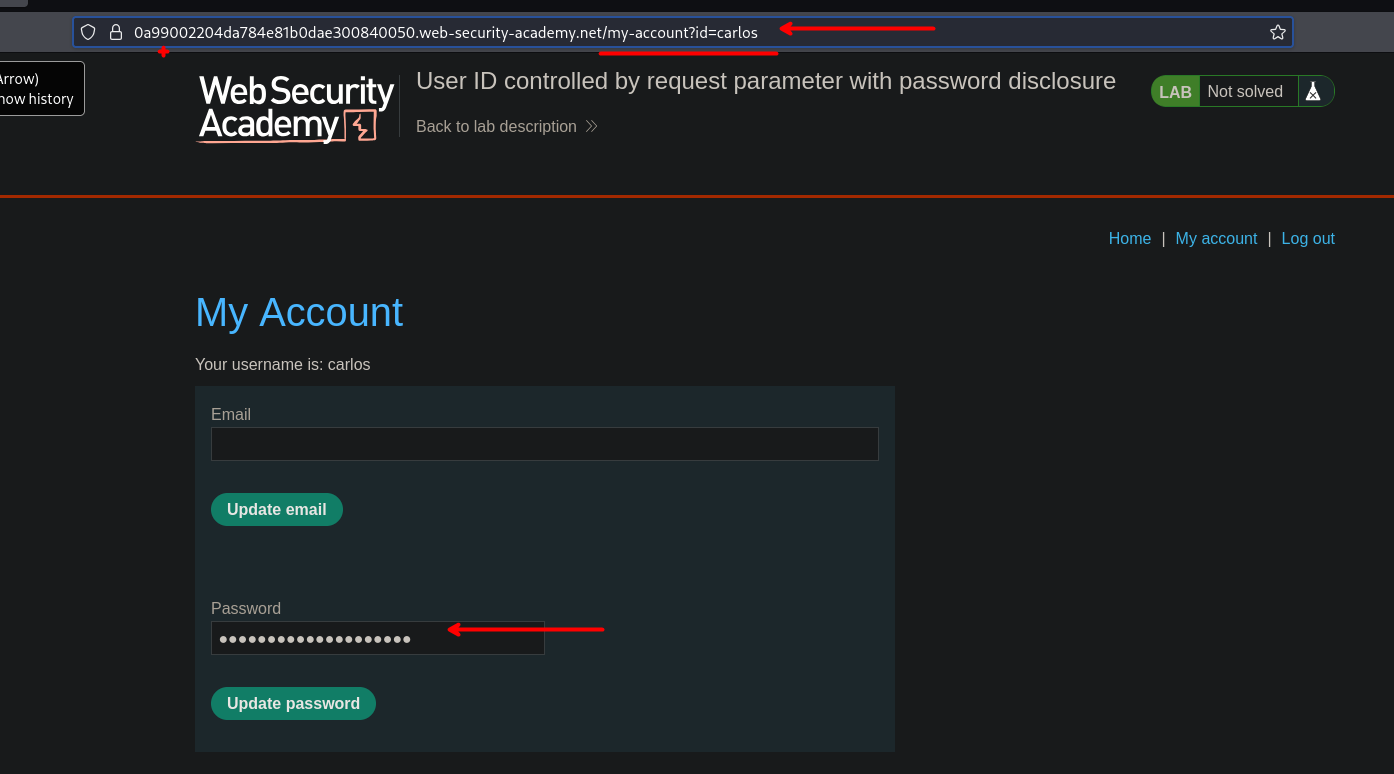
Task: Click the tracking protection shield icon
Action: (x=88, y=32)
